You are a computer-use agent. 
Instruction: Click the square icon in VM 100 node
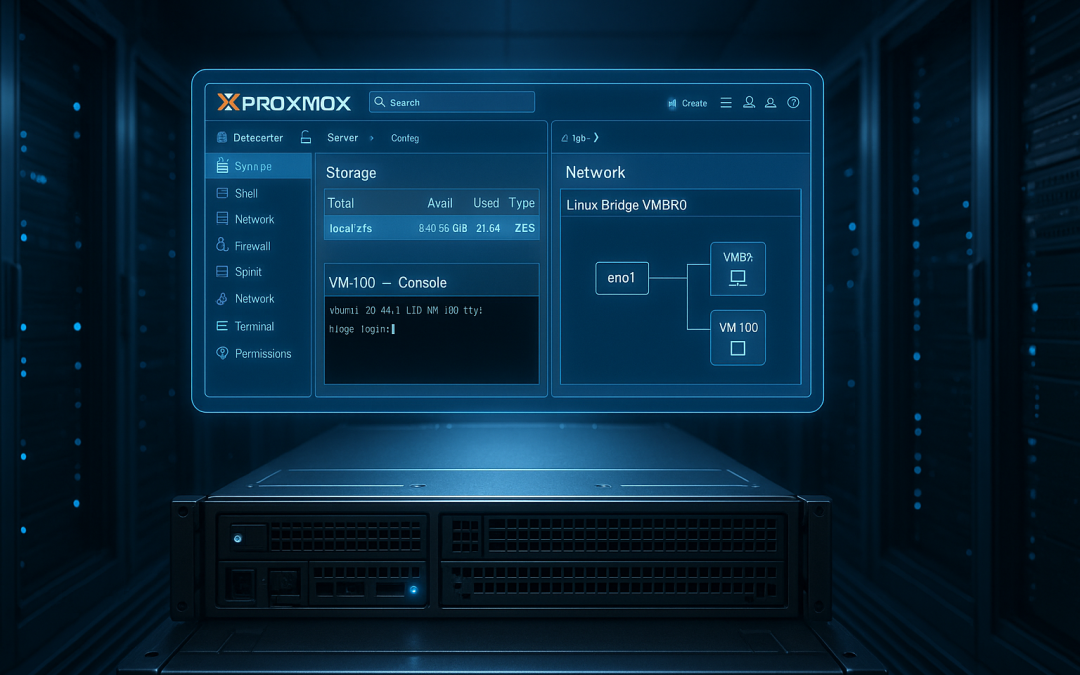click(x=738, y=349)
